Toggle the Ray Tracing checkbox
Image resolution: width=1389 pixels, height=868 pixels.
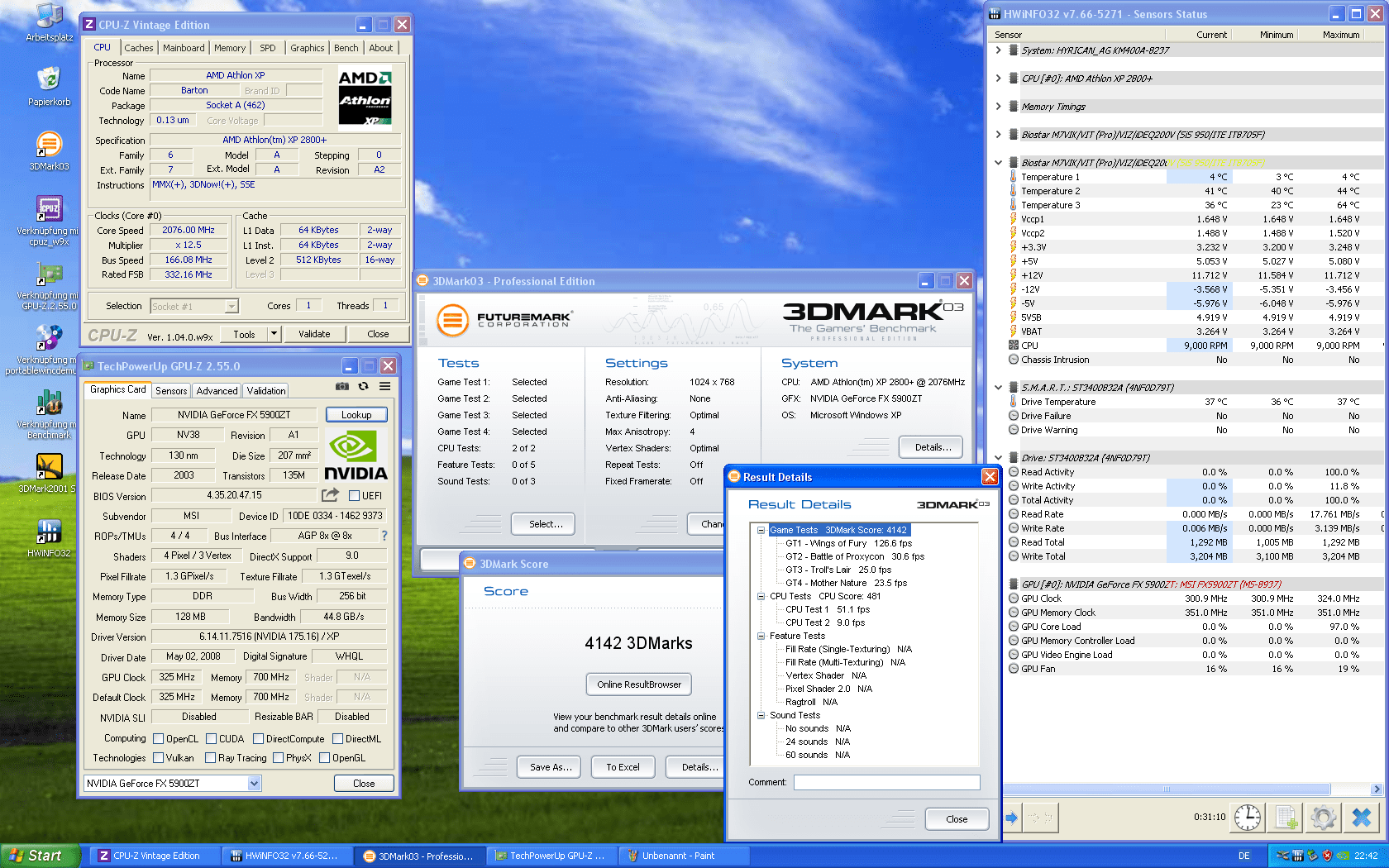tap(210, 758)
